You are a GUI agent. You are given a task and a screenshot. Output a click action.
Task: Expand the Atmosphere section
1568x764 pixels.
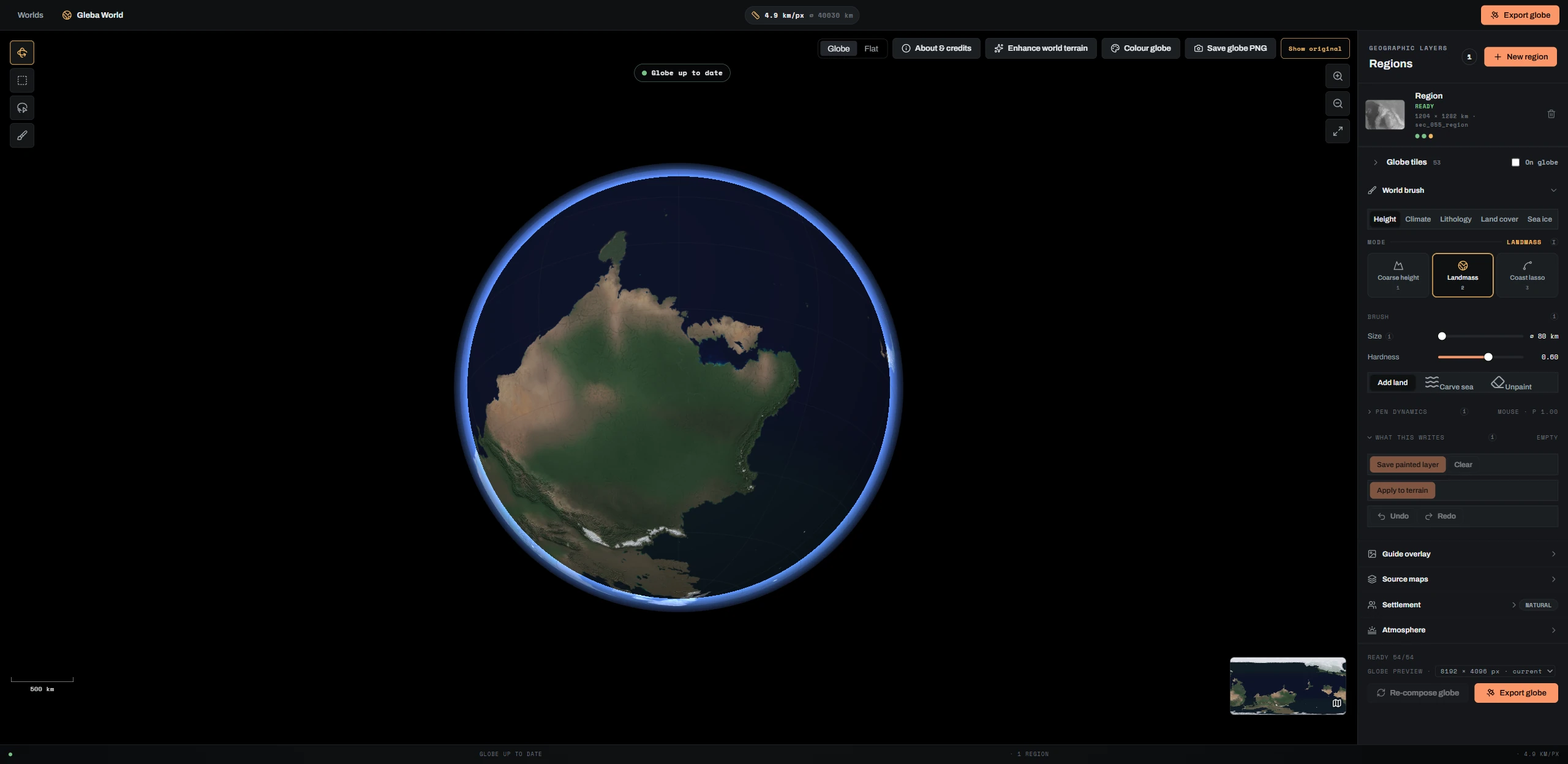point(1463,630)
